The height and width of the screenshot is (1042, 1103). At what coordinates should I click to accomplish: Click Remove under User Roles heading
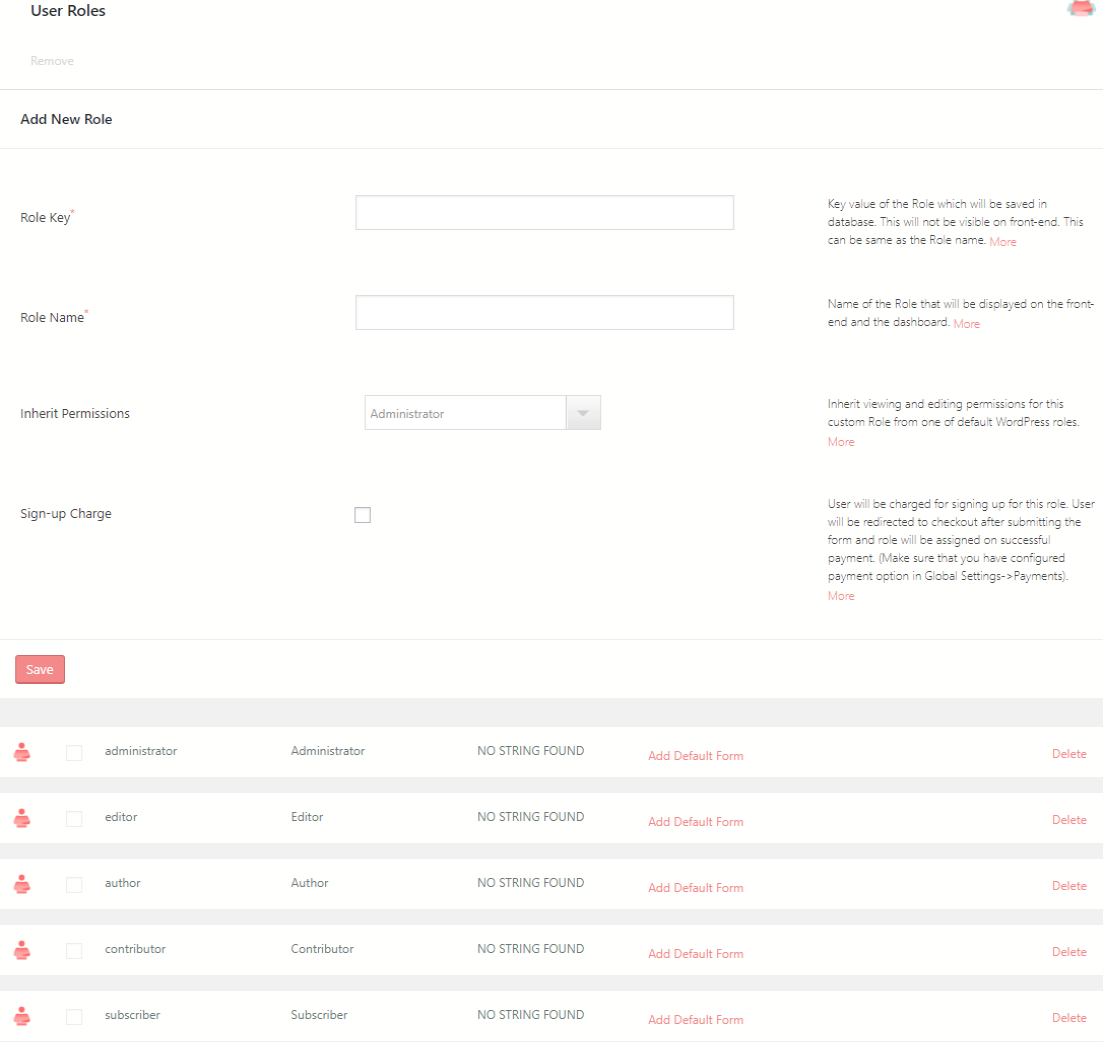(52, 61)
